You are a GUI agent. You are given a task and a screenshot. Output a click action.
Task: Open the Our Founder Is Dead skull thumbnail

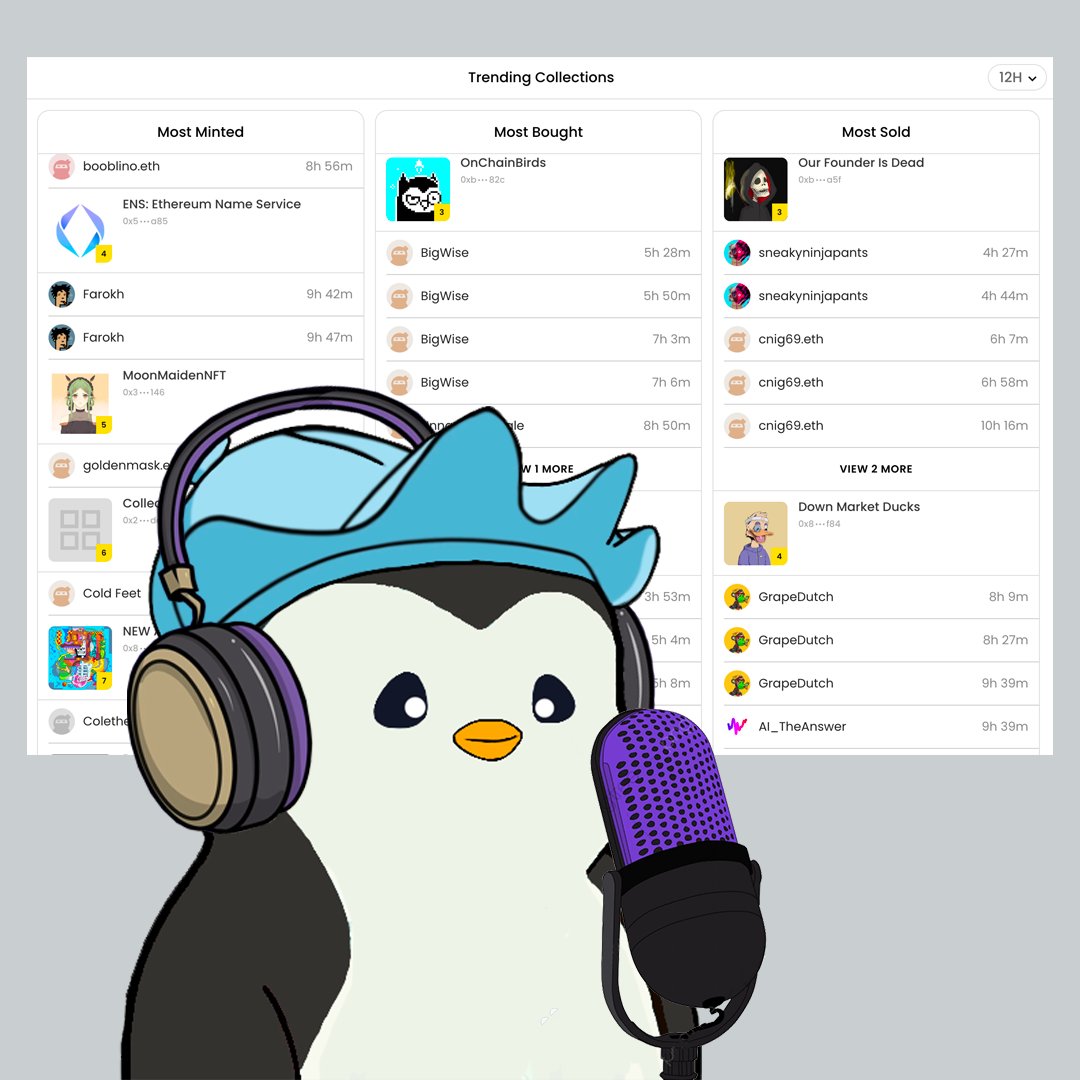click(756, 189)
